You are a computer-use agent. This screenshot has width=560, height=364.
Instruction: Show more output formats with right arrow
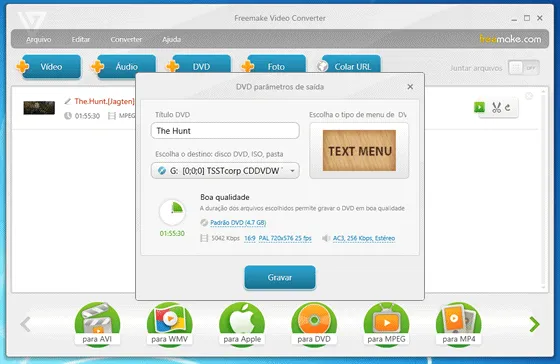534,324
